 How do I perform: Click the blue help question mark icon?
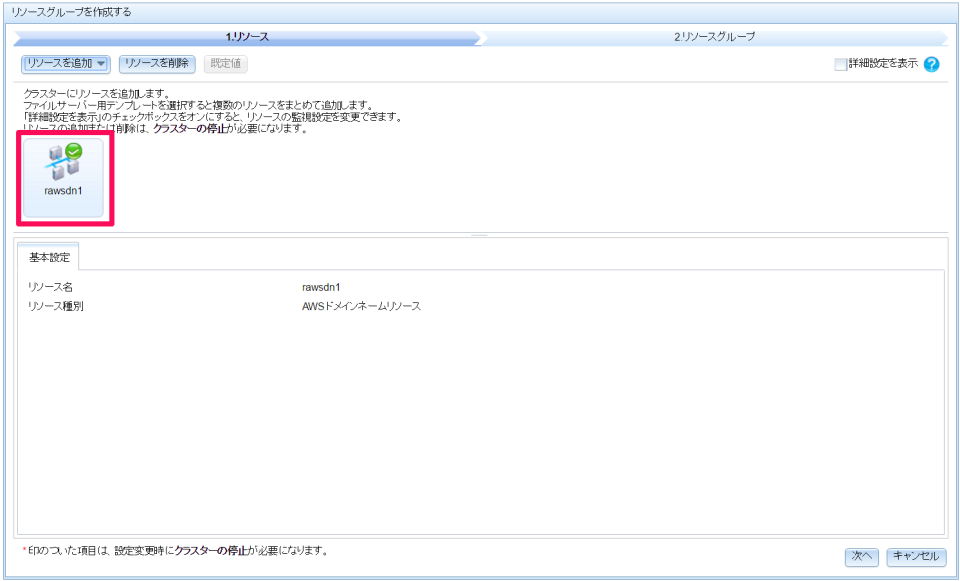pyautogui.click(x=931, y=64)
